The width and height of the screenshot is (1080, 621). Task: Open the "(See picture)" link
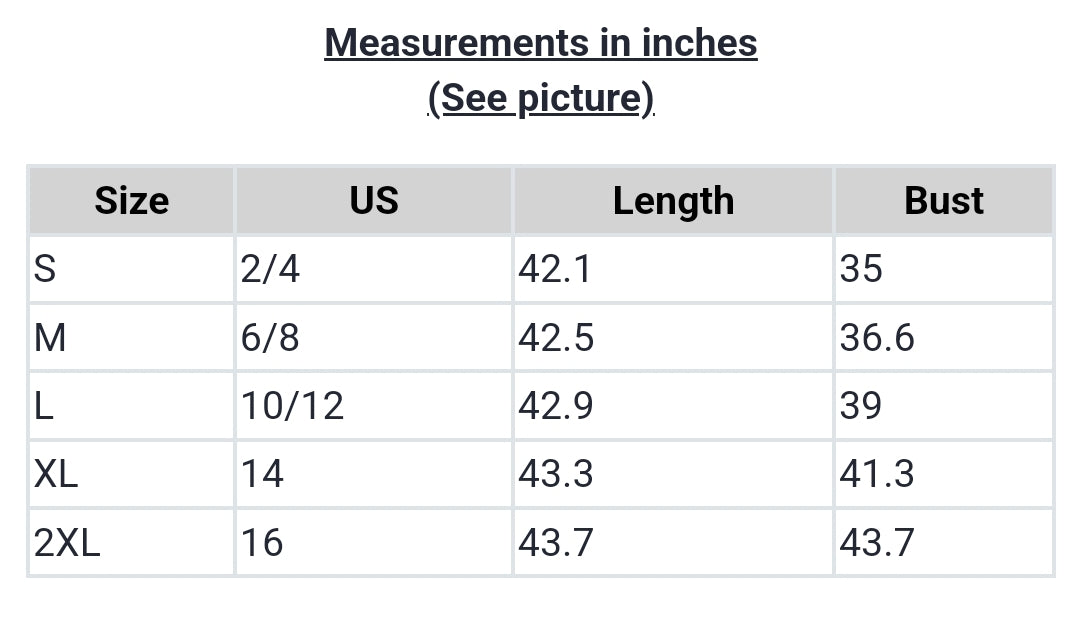pyautogui.click(x=540, y=98)
